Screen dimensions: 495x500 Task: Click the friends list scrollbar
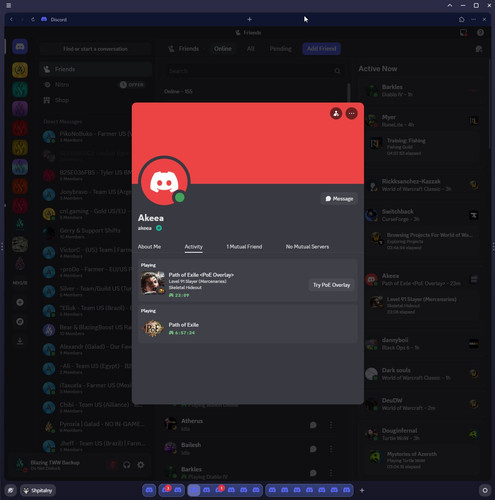tap(348, 93)
